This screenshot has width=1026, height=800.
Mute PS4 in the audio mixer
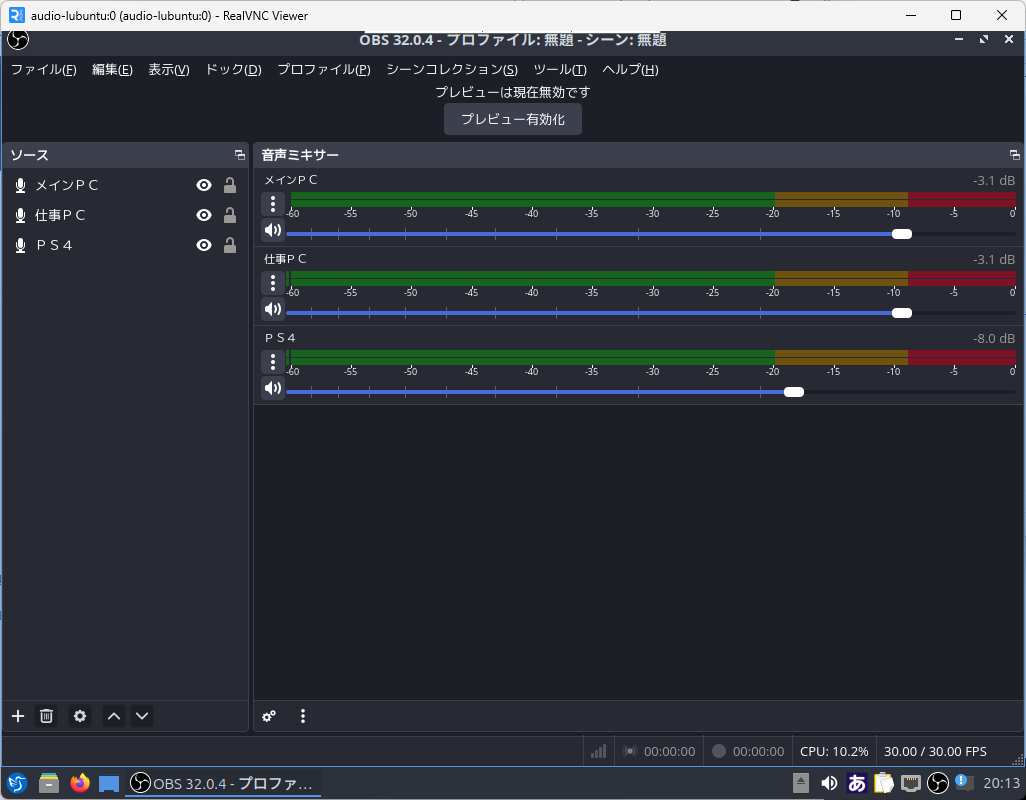273,389
